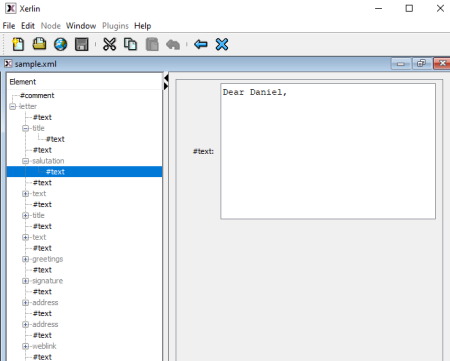Select the #comment tree item
This screenshot has height=361, width=450.
[37, 96]
